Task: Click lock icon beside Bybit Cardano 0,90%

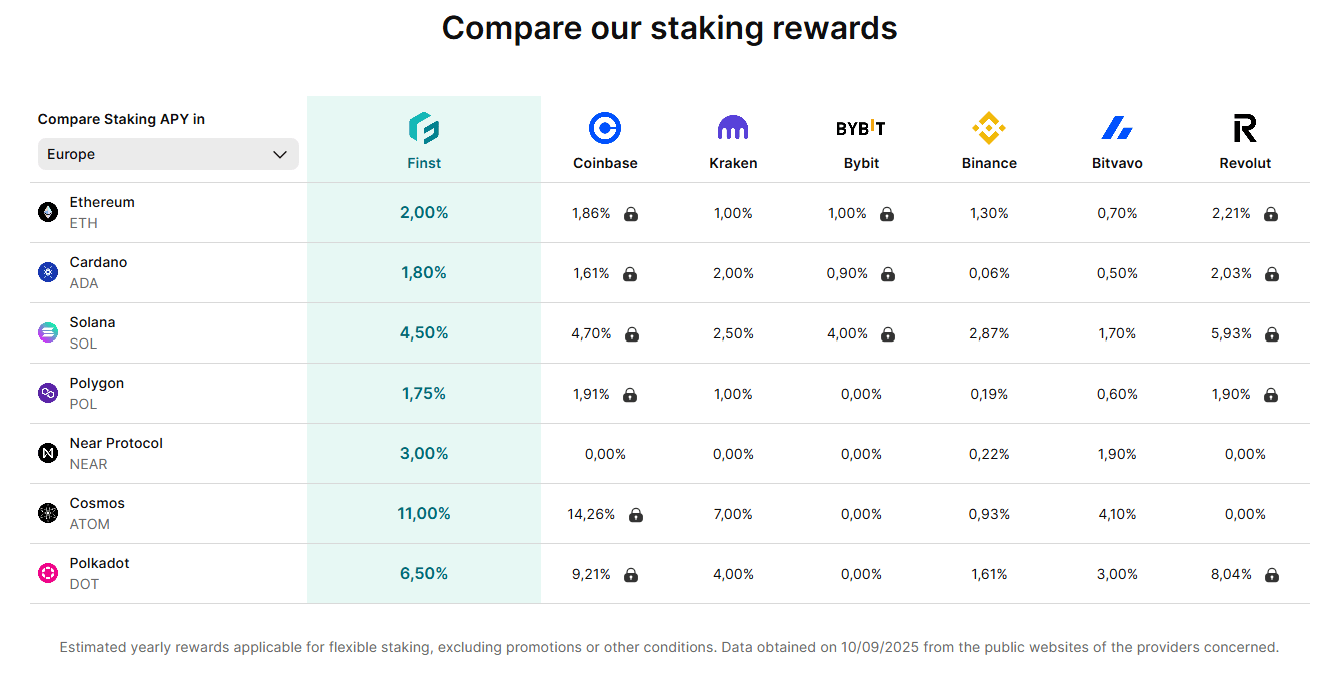Action: coord(888,274)
